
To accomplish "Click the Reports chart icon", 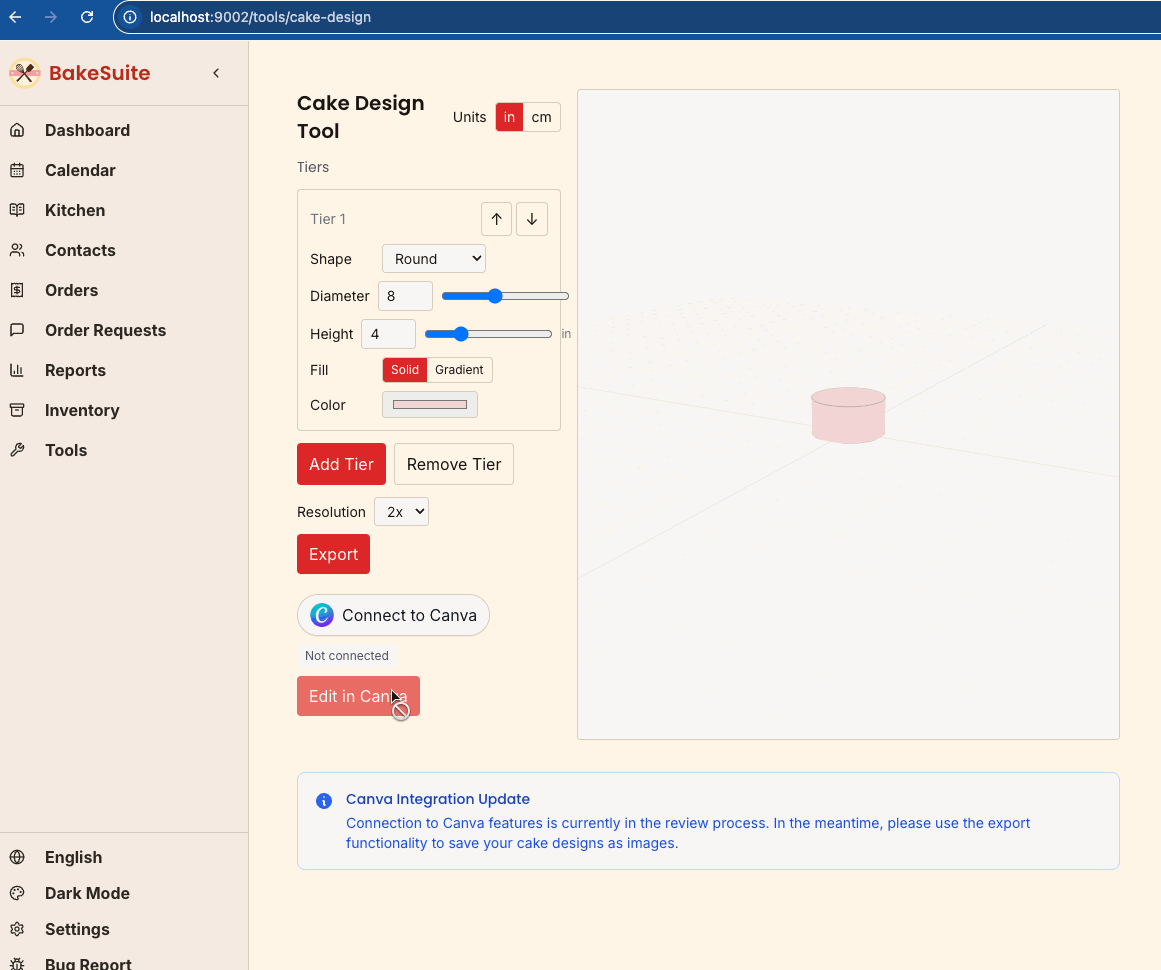I will (17, 370).
